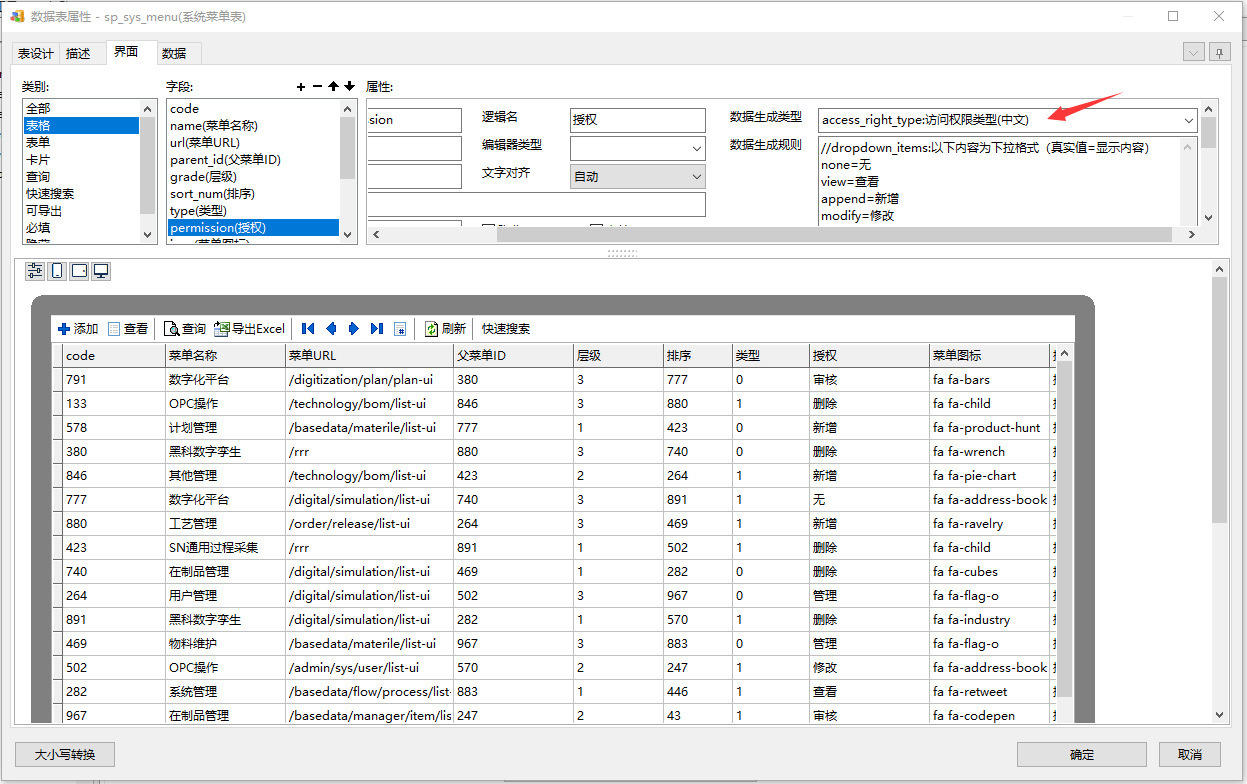Switch to the 表设计 tab
The height and width of the screenshot is (784, 1247).
click(x=36, y=53)
